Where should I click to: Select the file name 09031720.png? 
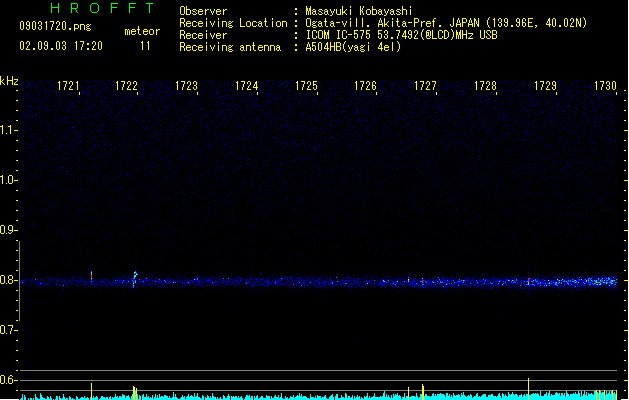(55, 26)
